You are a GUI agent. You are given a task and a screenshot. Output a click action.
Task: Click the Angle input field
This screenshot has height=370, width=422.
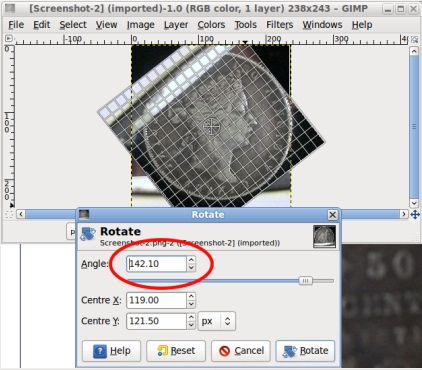(x=156, y=264)
